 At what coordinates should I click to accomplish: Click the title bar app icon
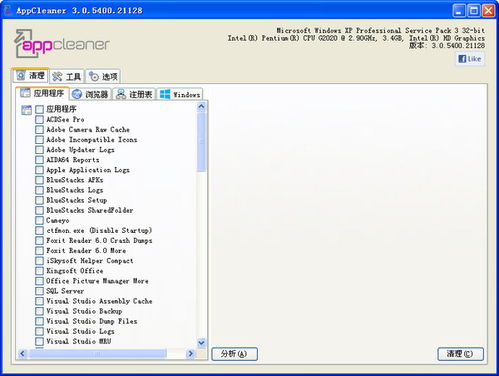click(8, 10)
